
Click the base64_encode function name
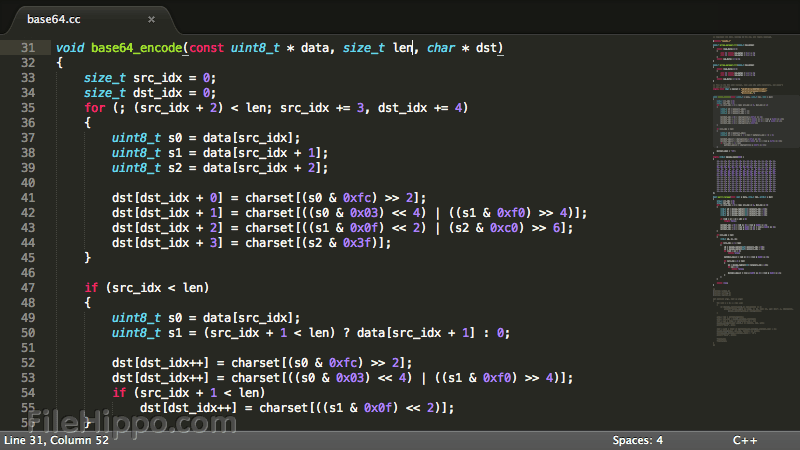coord(136,48)
